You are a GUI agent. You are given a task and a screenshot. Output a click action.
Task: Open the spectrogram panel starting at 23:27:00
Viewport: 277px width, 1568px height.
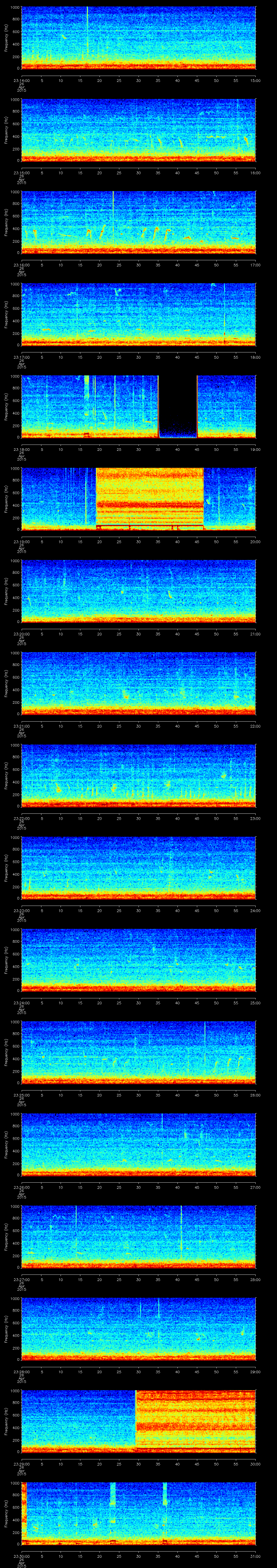[139, 1237]
